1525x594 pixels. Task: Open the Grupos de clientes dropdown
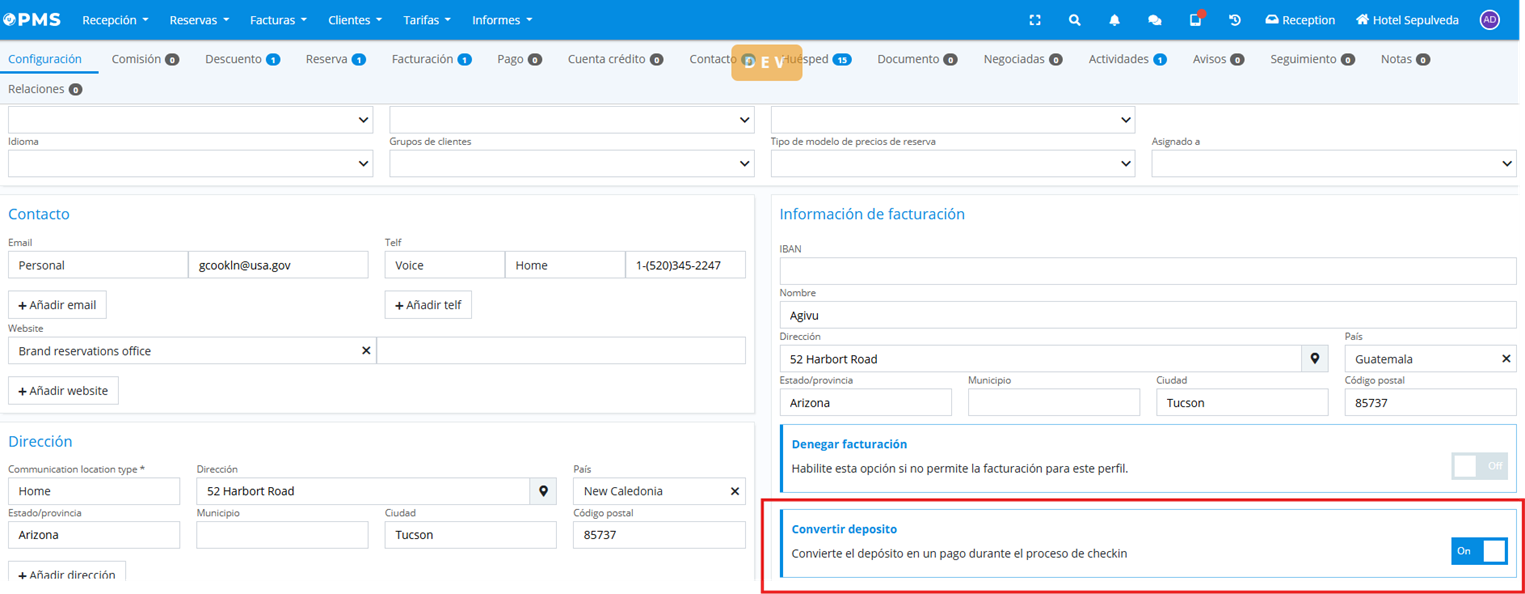[571, 163]
